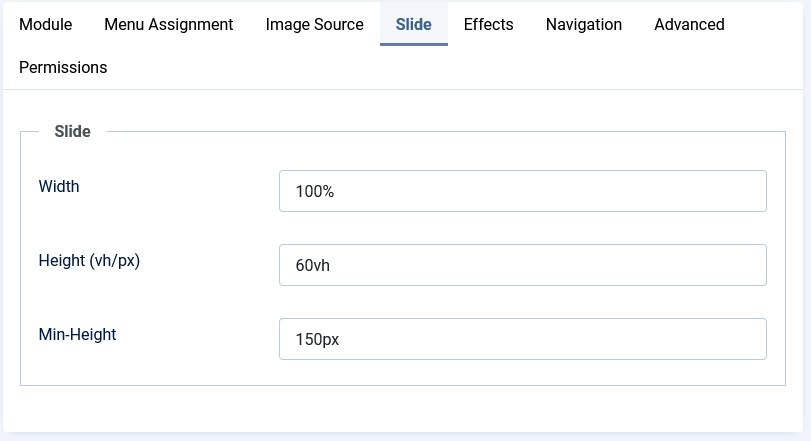Click blank tab bar area beside Permissions
This screenshot has height=441, width=811.
[x=450, y=68]
